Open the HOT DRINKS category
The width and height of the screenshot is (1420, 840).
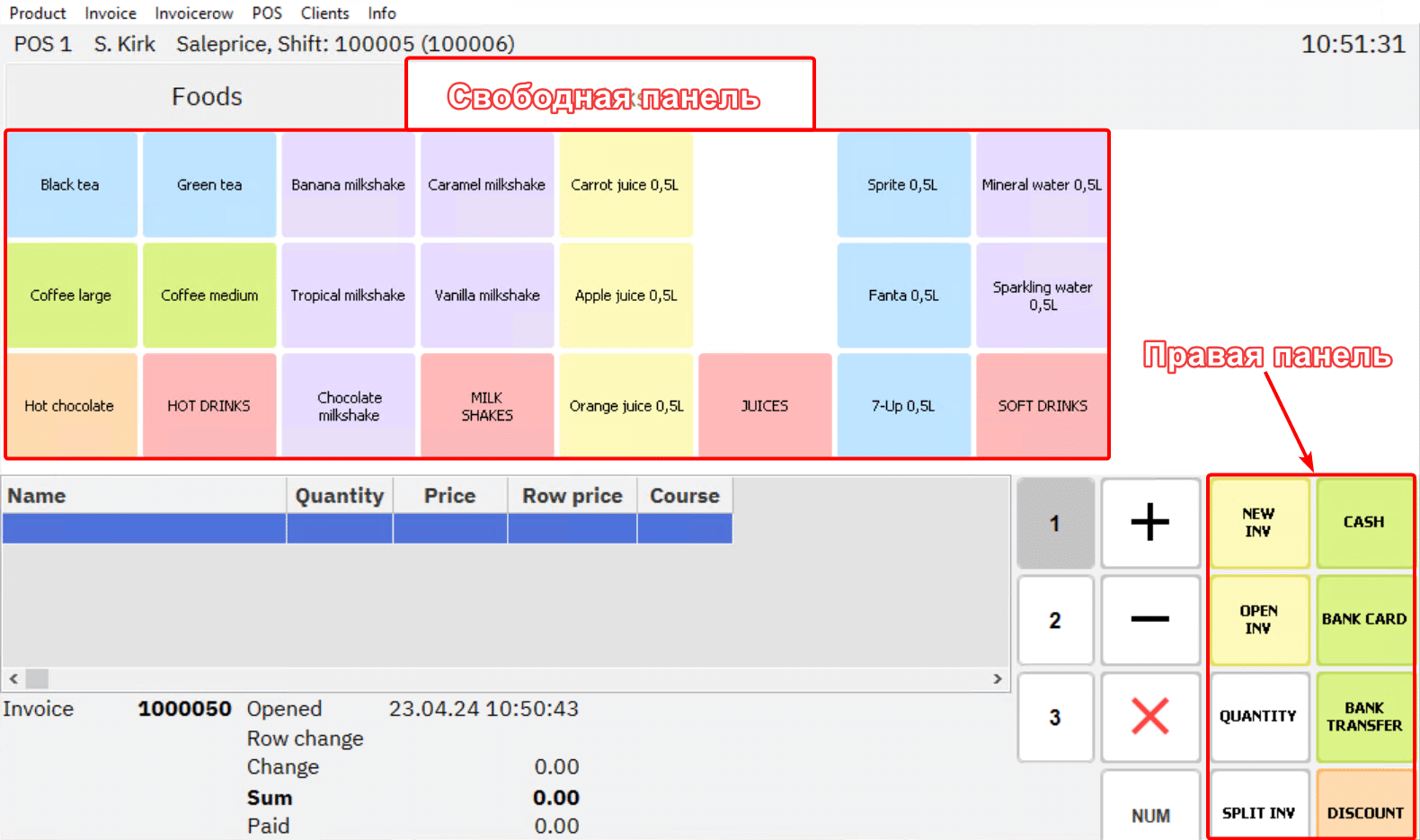(209, 406)
